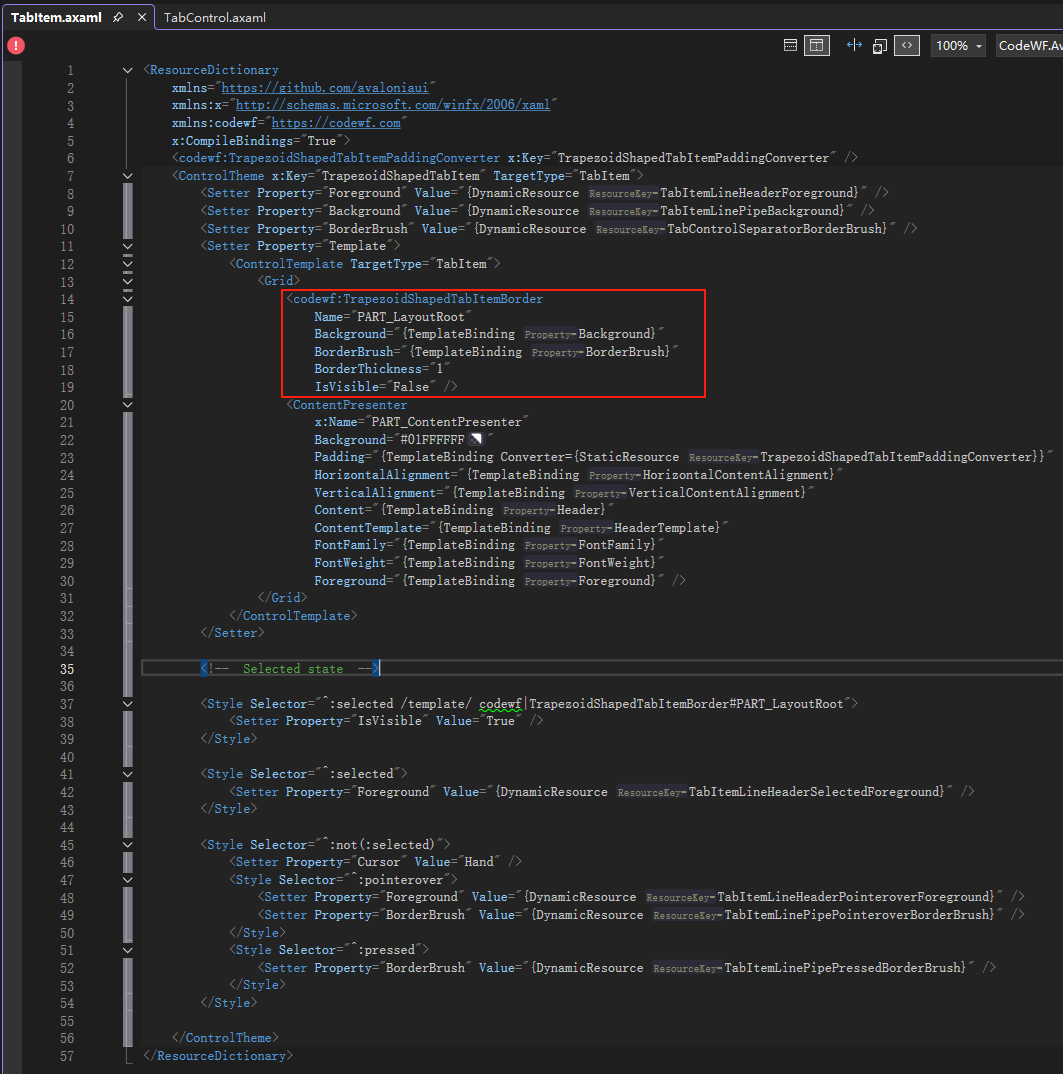This screenshot has height=1074, width=1063.
Task: Open the schemas.microsoft.com winfx xaml link
Action: (x=393, y=105)
